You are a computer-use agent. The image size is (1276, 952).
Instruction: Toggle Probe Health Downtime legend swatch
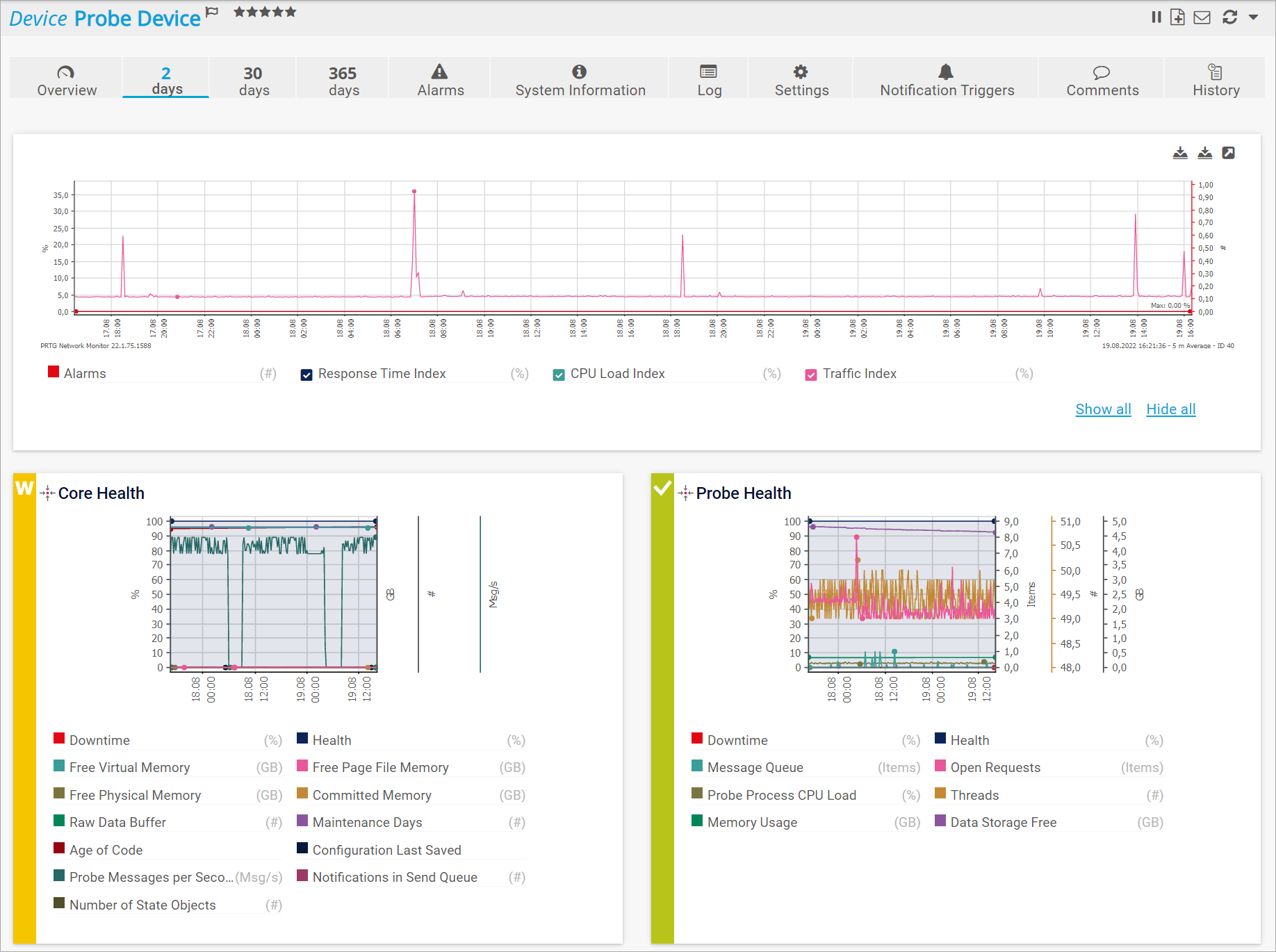pos(697,738)
